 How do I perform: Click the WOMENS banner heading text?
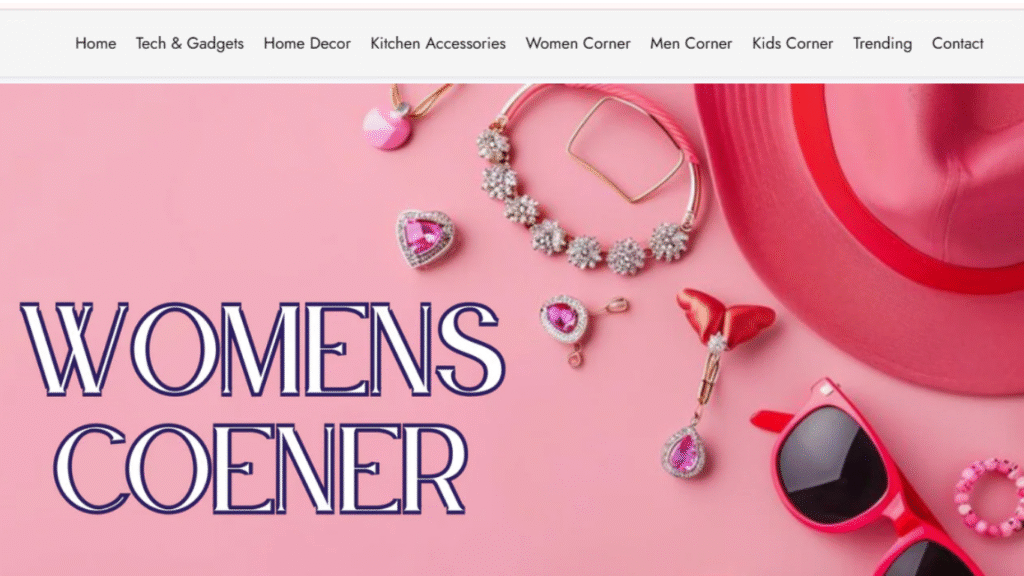click(263, 349)
